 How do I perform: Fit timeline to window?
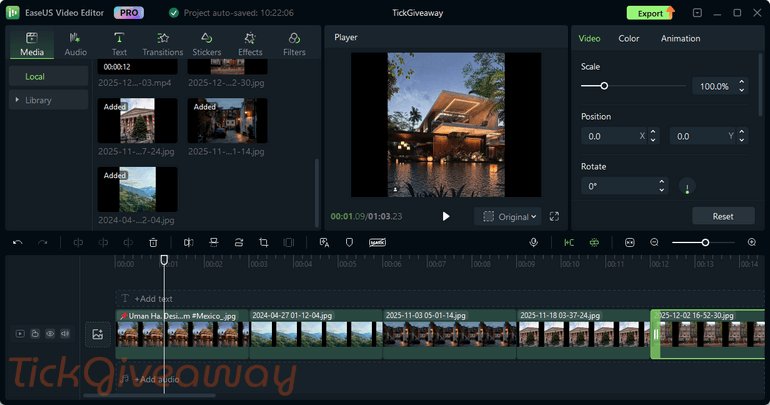(630, 243)
